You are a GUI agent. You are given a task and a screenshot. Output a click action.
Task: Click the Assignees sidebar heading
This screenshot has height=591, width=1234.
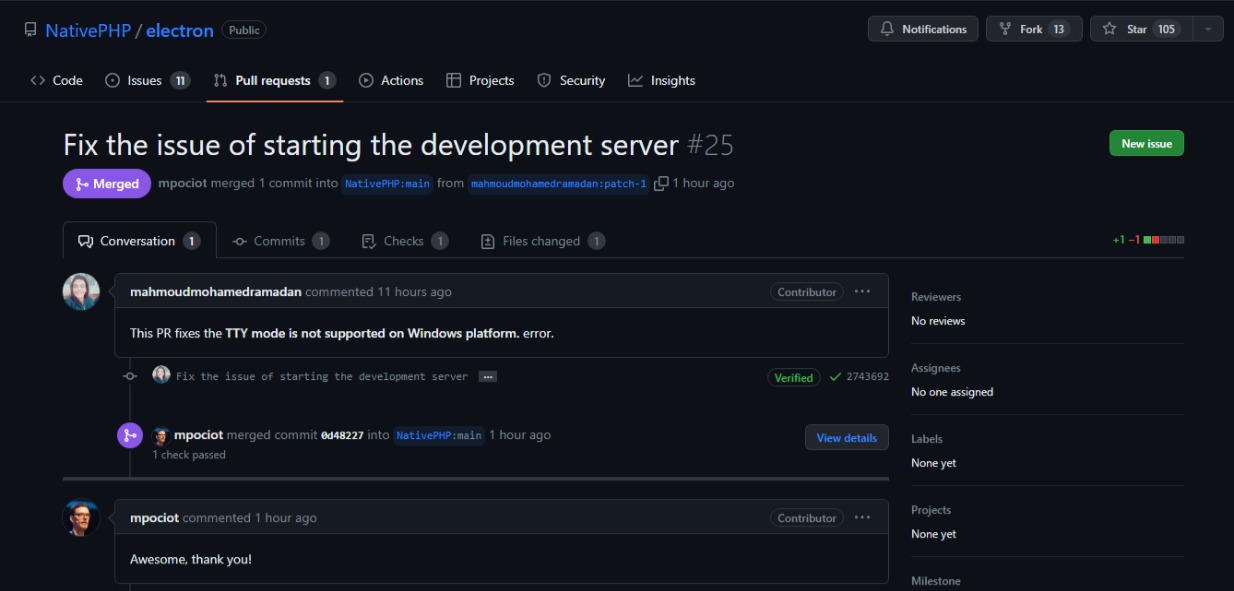(936, 368)
